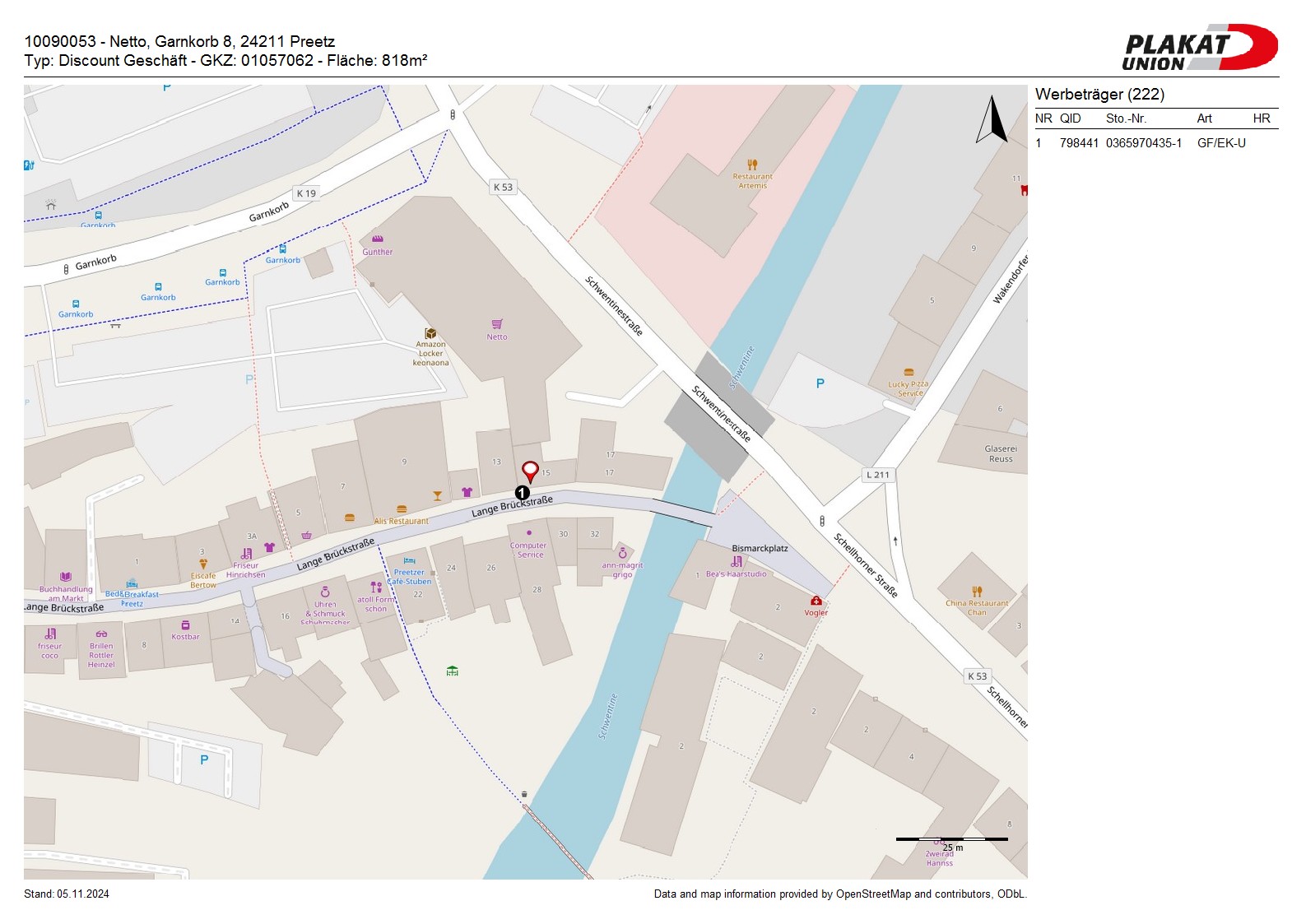Click the Restaurant Artemis fork-knife icon
Viewport: 1306px width, 924px height.
pyautogui.click(x=752, y=165)
